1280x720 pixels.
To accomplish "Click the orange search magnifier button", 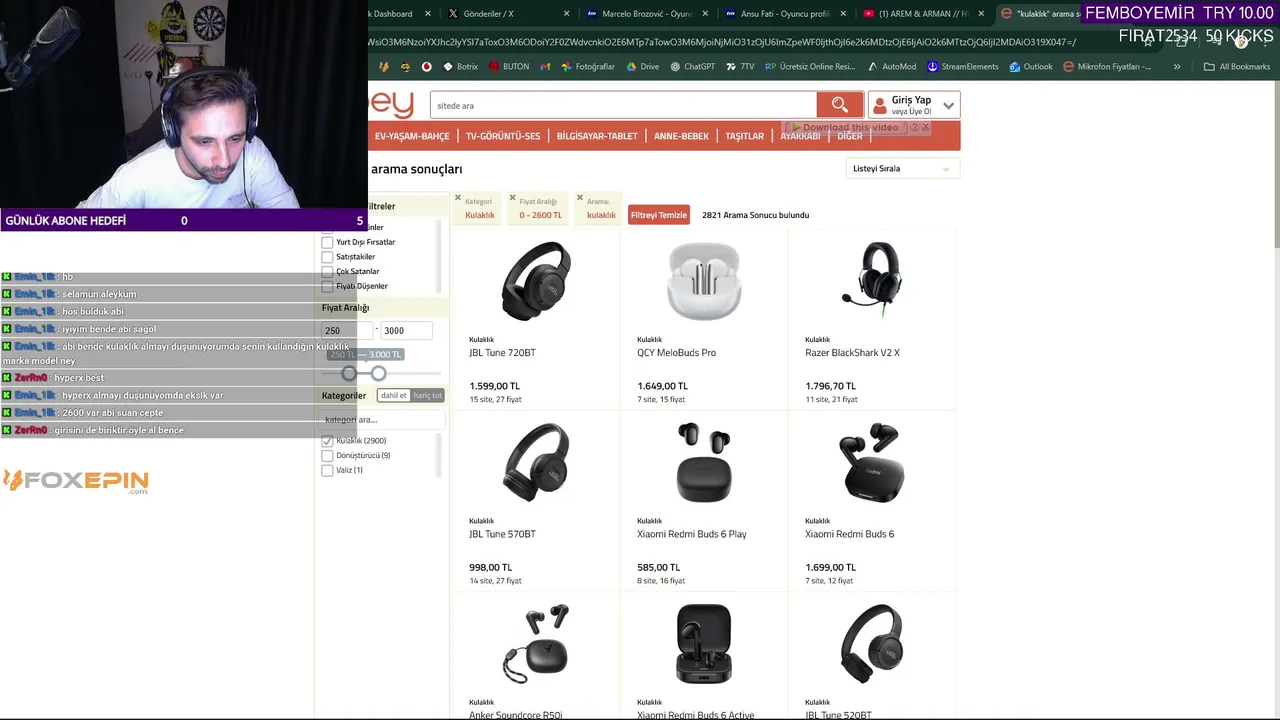I will 839,105.
